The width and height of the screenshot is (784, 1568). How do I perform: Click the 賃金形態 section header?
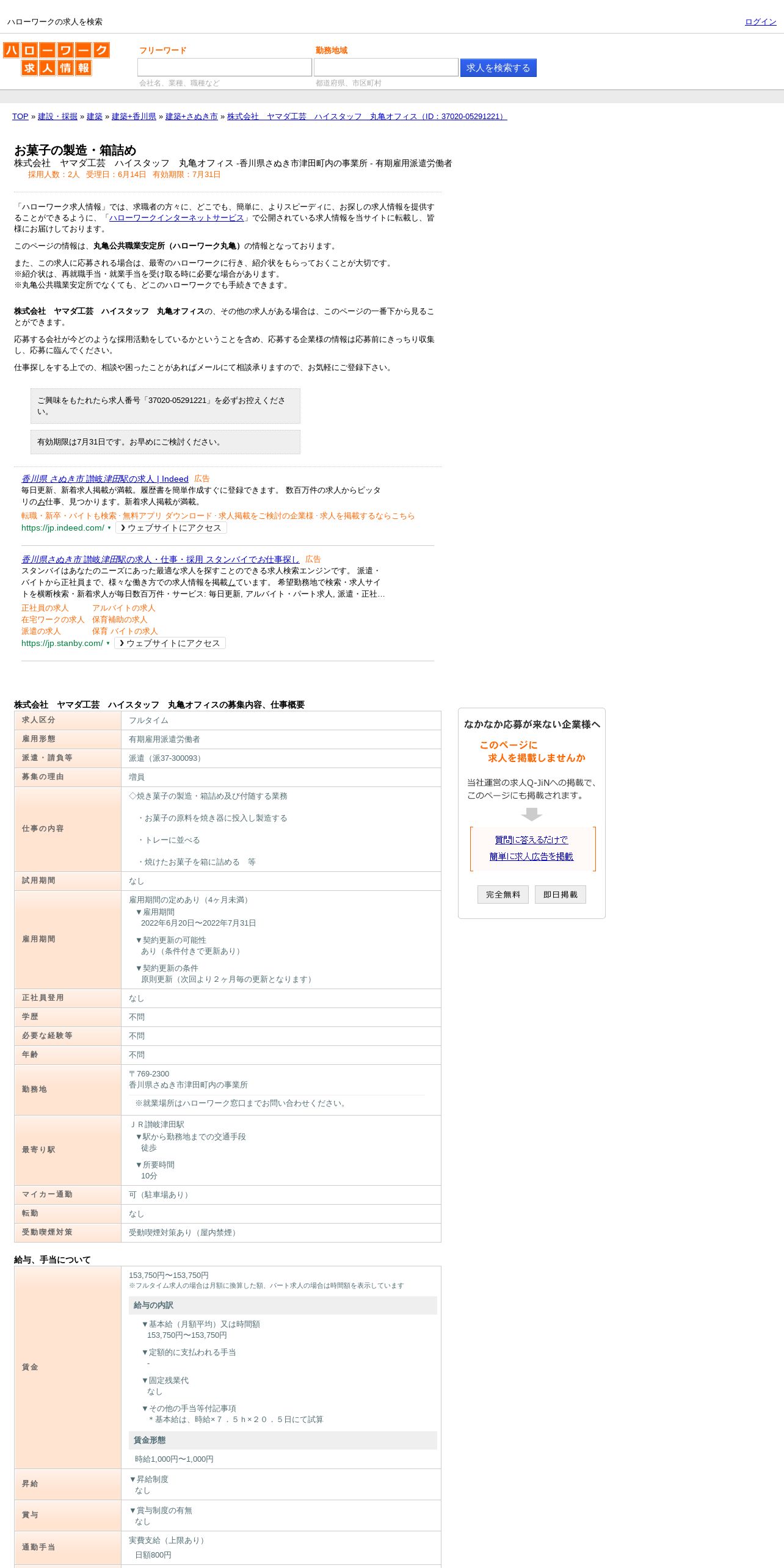(x=283, y=1440)
